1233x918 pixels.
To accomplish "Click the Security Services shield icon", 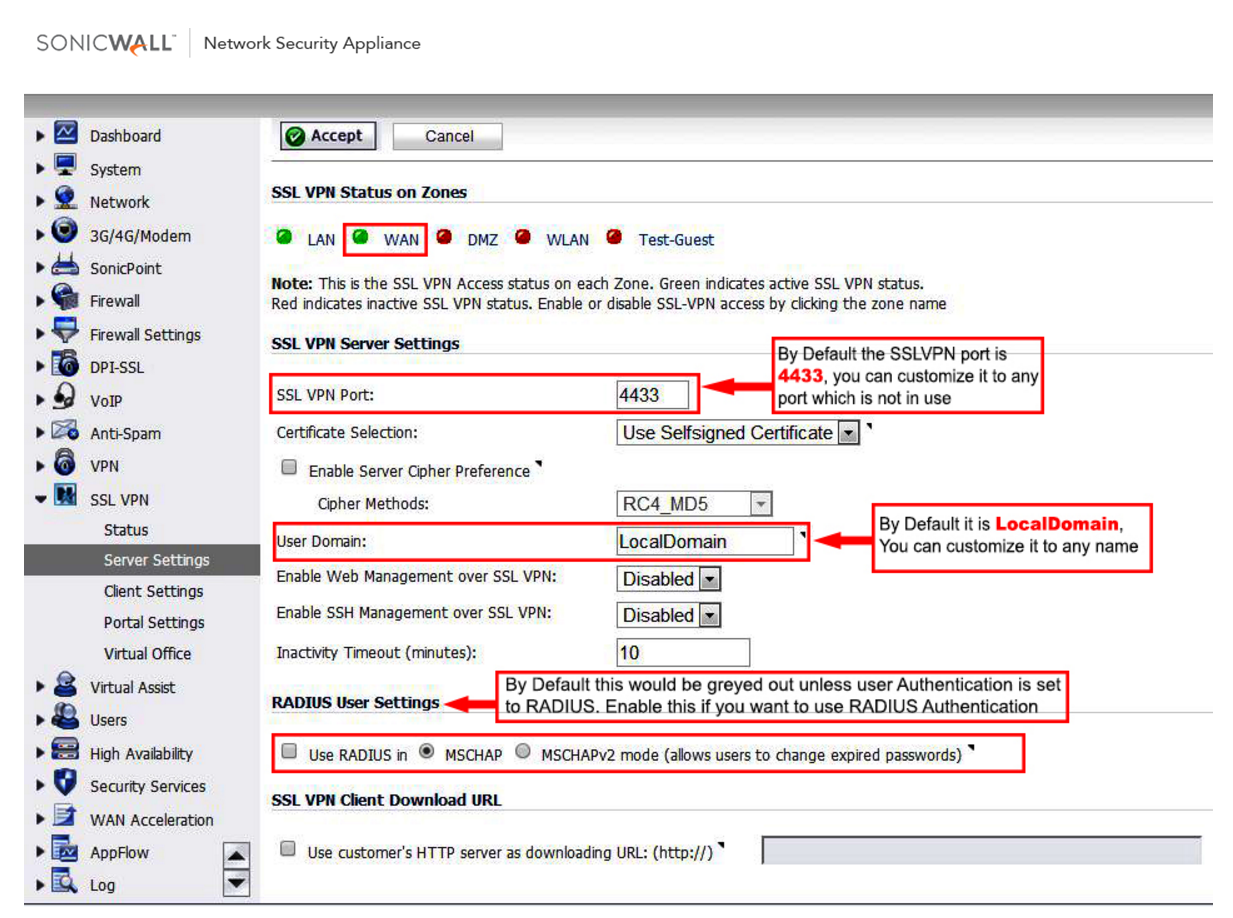I will 65,784.
